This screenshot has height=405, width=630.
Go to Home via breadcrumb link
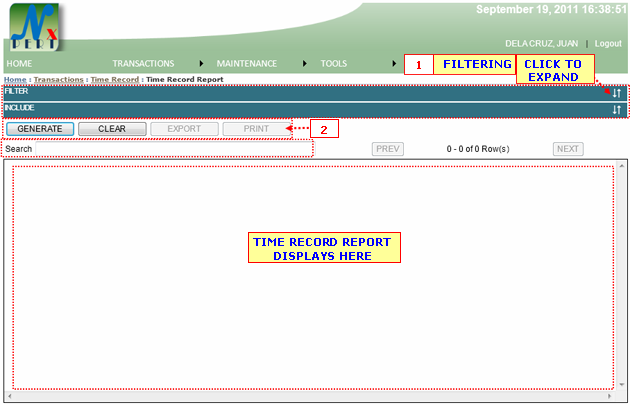pyautogui.click(x=14, y=78)
